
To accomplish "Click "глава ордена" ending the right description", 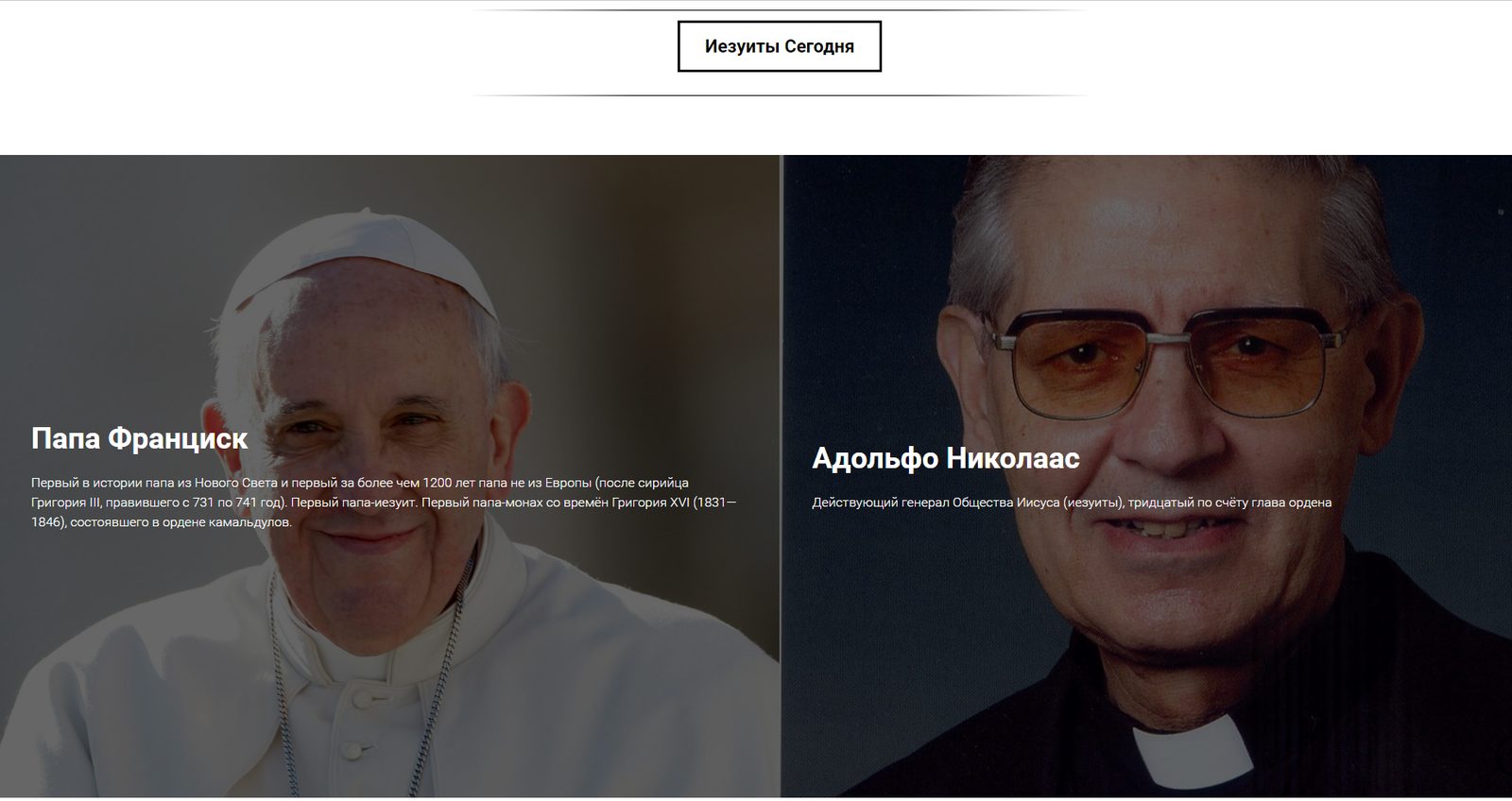I will click(x=1292, y=503).
